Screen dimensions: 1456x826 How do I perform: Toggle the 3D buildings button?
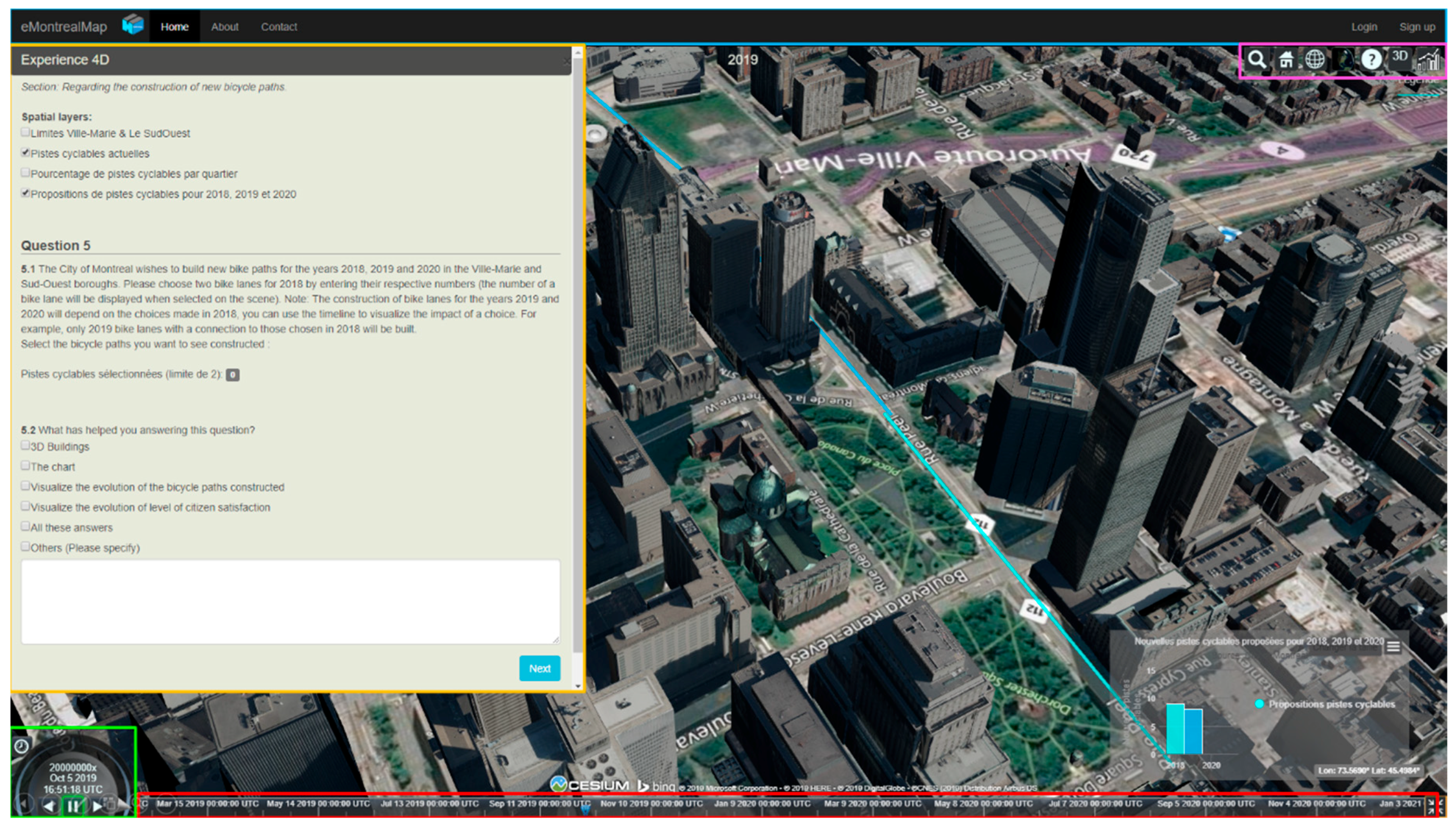point(1399,57)
